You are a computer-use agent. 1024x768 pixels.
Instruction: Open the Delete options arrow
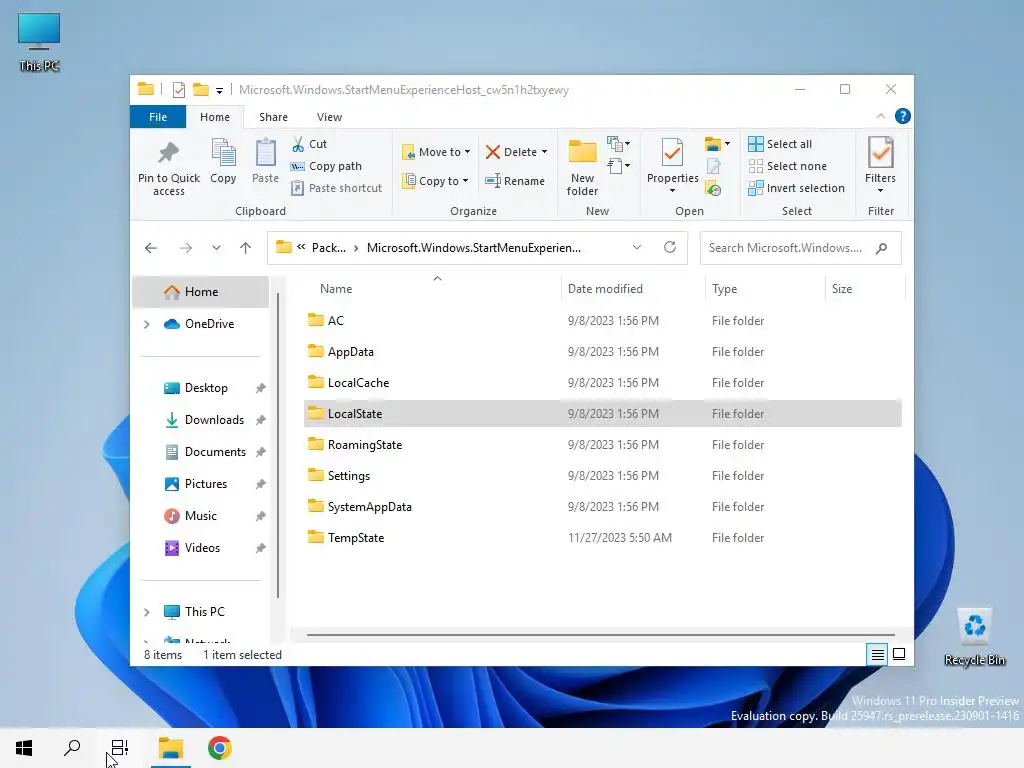pos(544,152)
